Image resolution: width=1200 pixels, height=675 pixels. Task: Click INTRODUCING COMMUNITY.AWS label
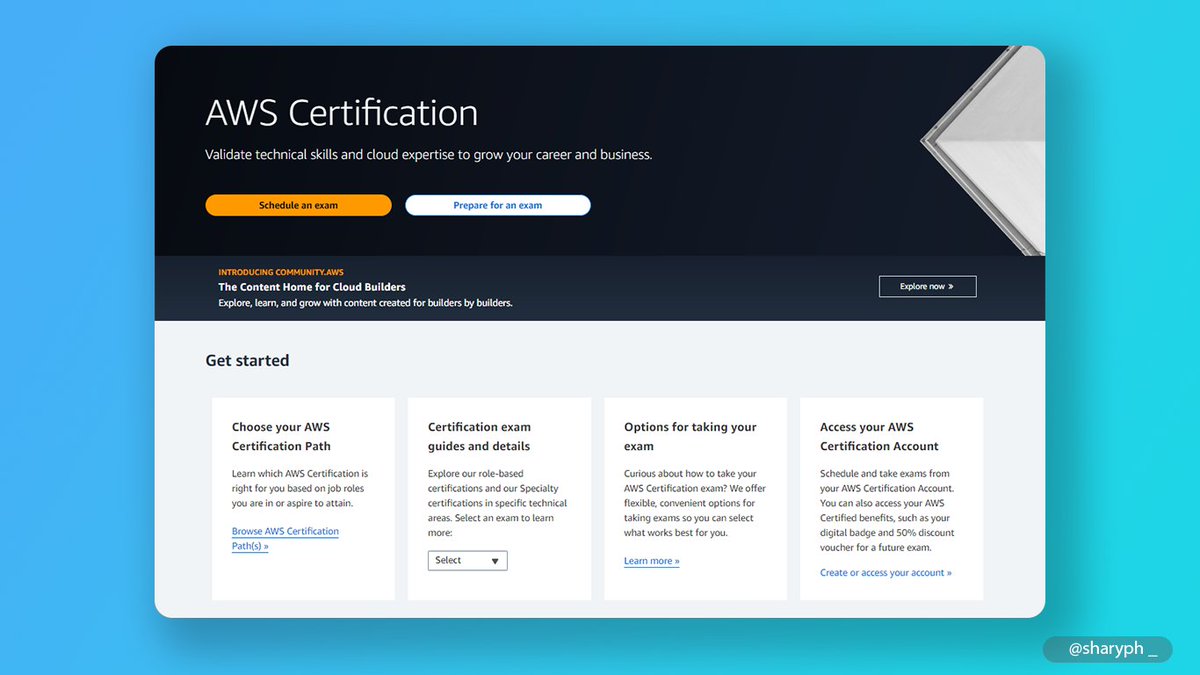[x=281, y=272]
